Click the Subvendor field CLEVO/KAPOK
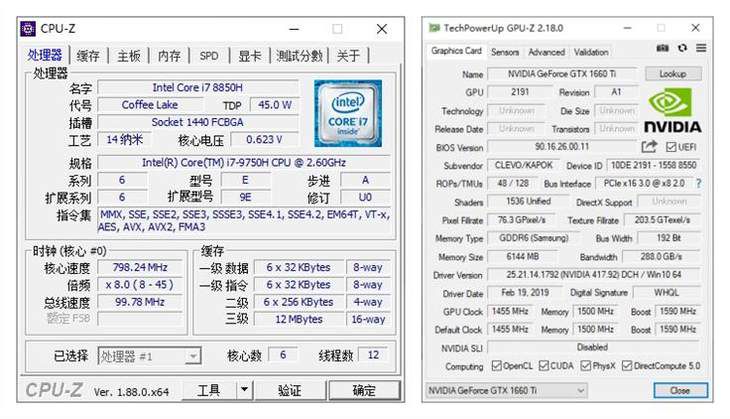This screenshot has width=730, height=419. [524, 165]
